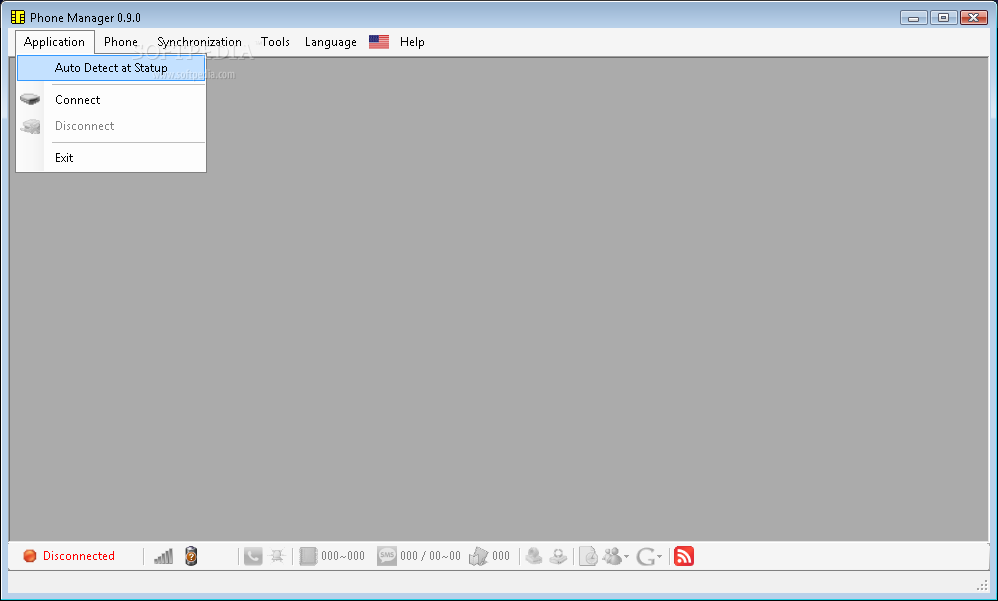Screen dimensions: 998x601
Task: Open the Synchronization menu
Action: click(199, 42)
